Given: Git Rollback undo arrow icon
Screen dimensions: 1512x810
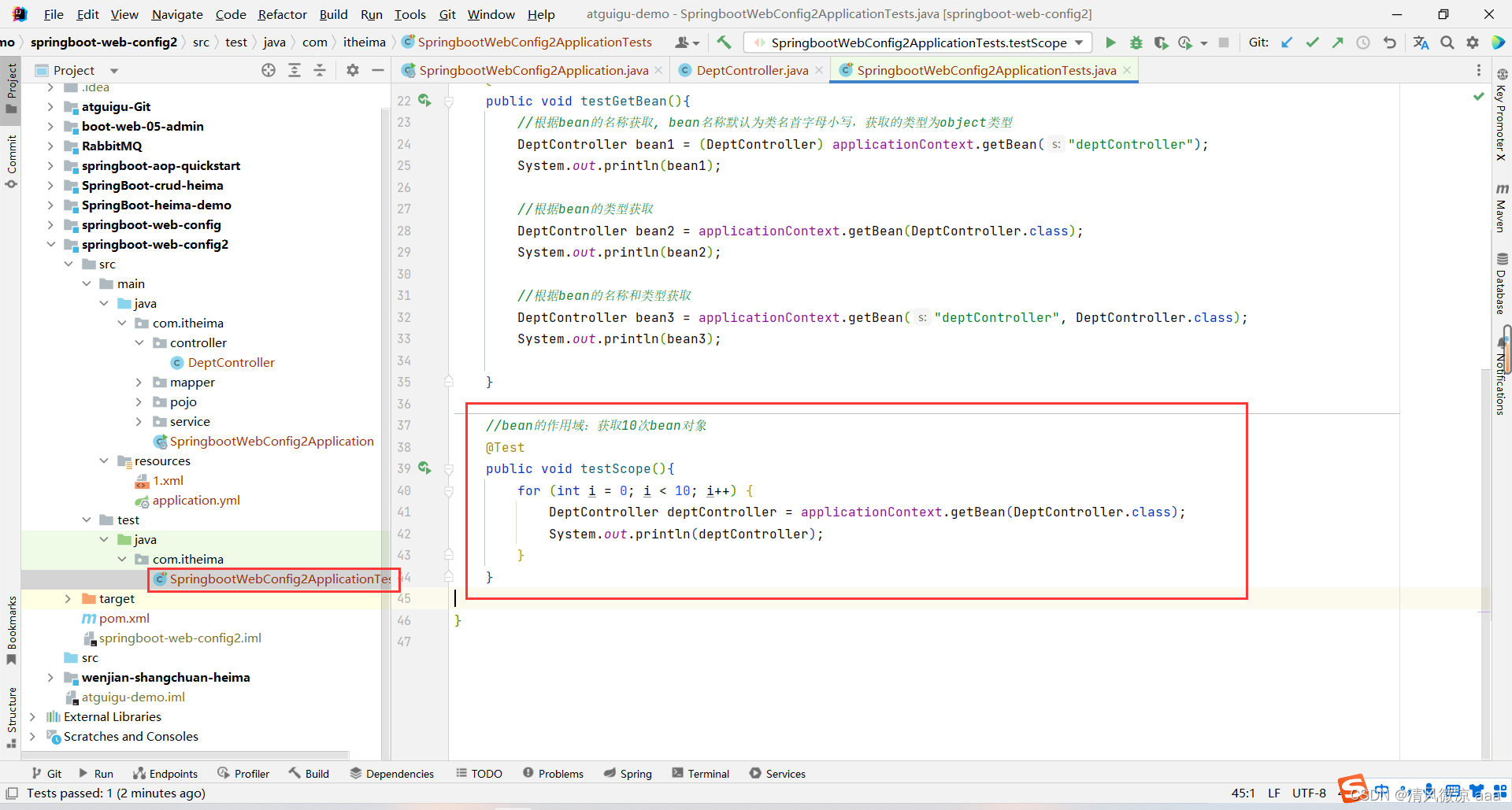Looking at the screenshot, I should pos(1390,43).
